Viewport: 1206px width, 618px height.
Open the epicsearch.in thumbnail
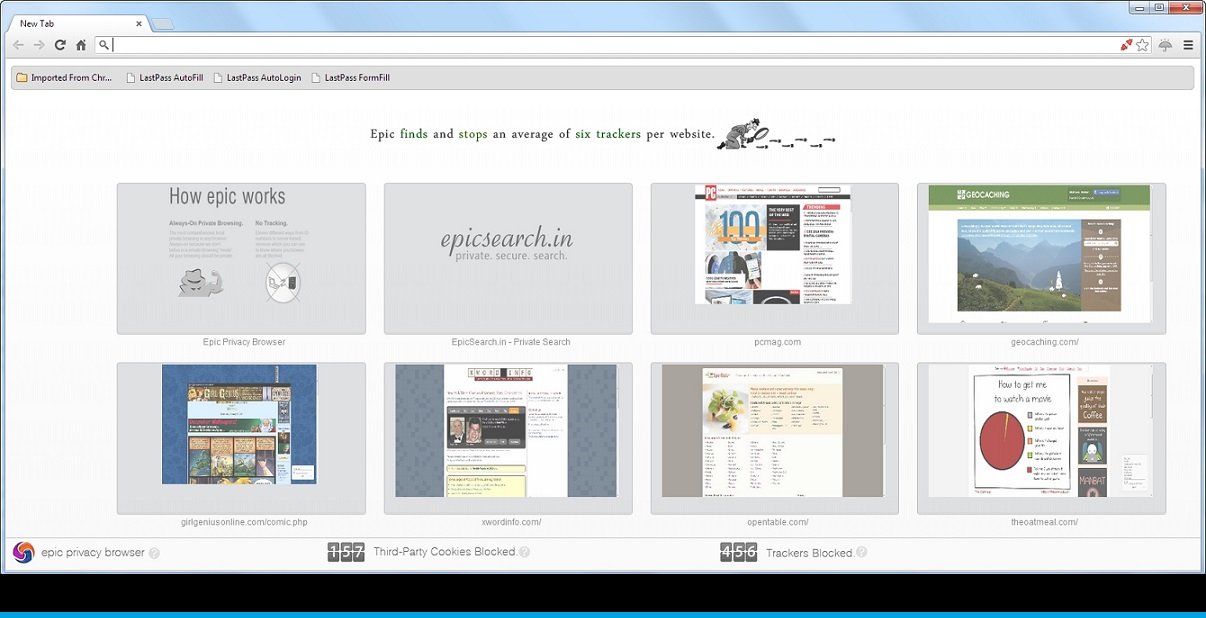point(508,258)
